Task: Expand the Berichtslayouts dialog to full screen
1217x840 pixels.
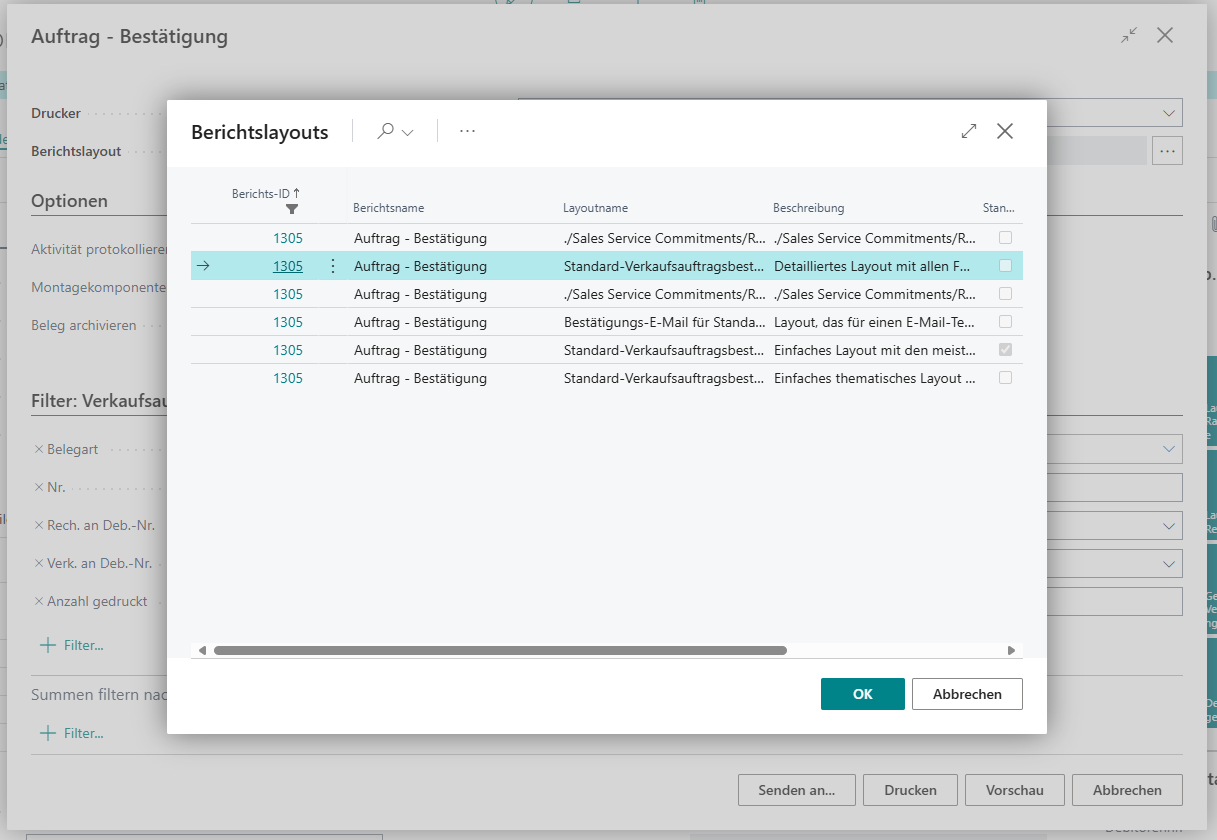Action: click(x=968, y=131)
